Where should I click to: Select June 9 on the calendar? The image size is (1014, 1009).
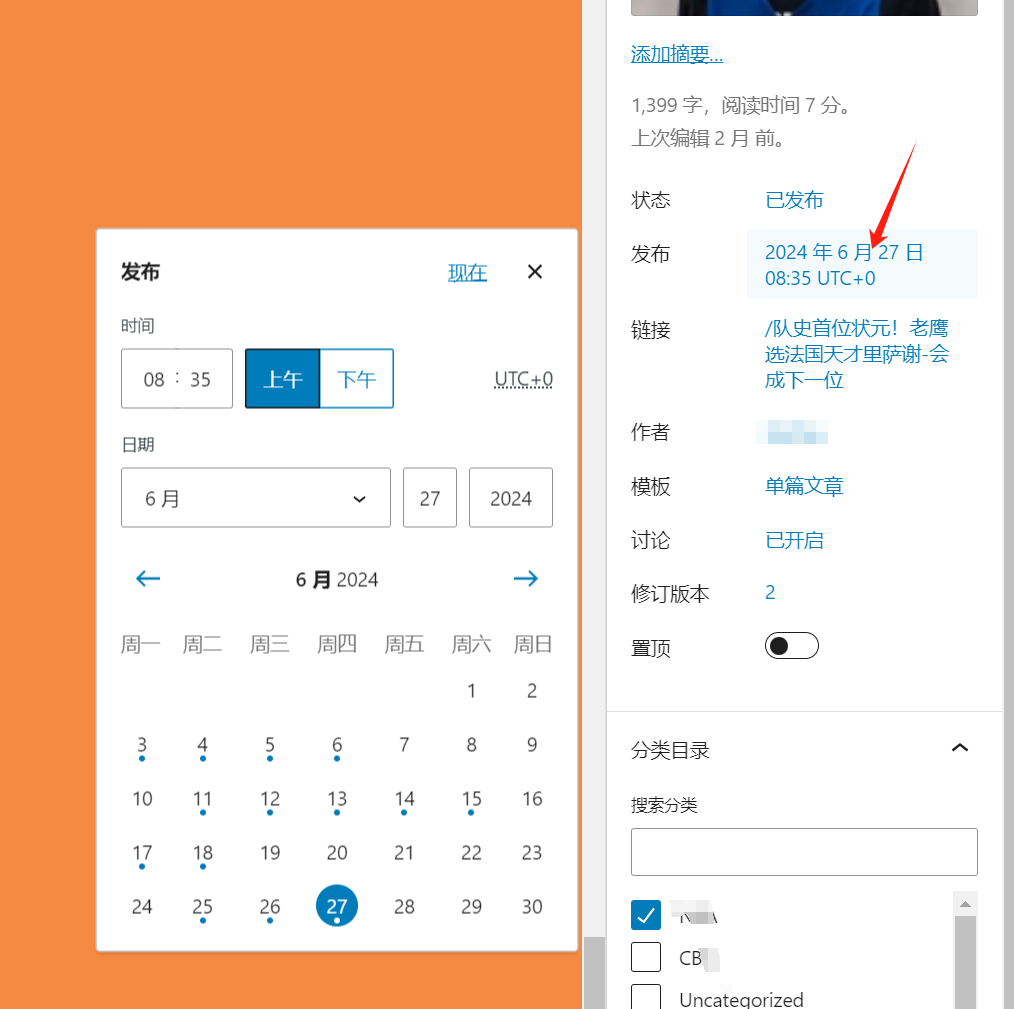click(x=532, y=744)
